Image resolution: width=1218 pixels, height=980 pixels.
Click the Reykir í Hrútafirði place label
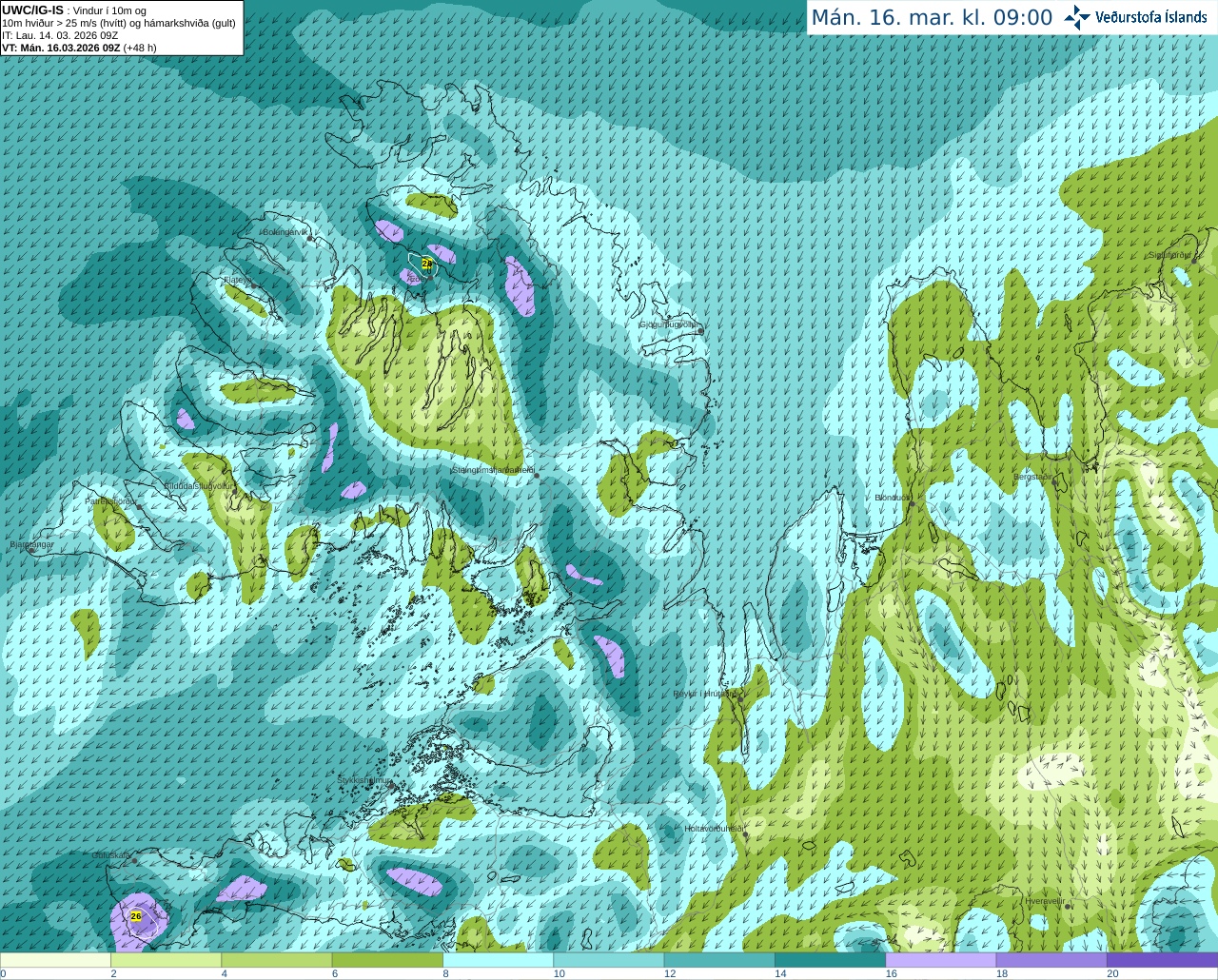[707, 694]
